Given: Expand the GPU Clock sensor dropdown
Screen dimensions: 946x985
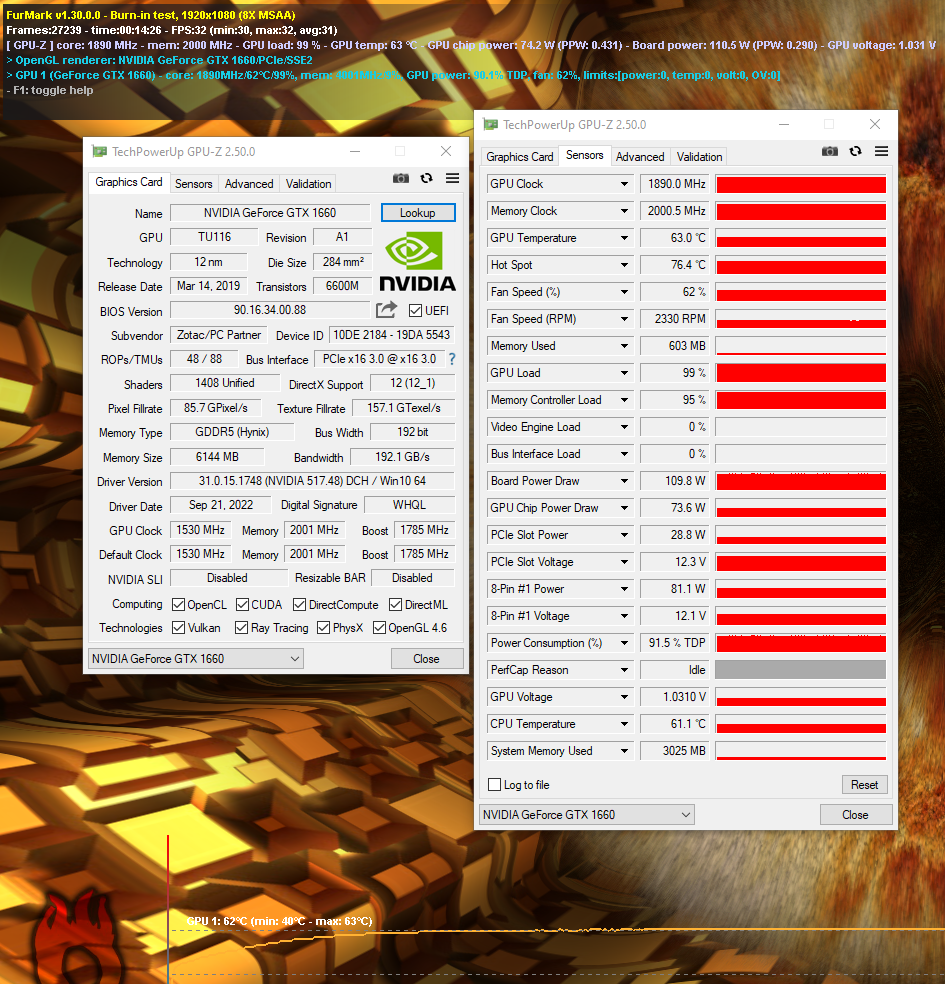Looking at the screenshot, I should [x=624, y=184].
